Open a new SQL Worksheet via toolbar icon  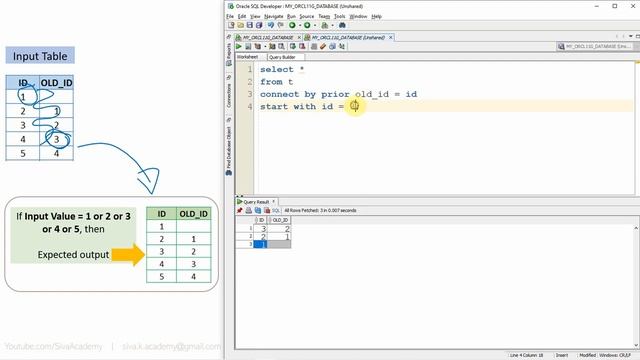coord(324,25)
